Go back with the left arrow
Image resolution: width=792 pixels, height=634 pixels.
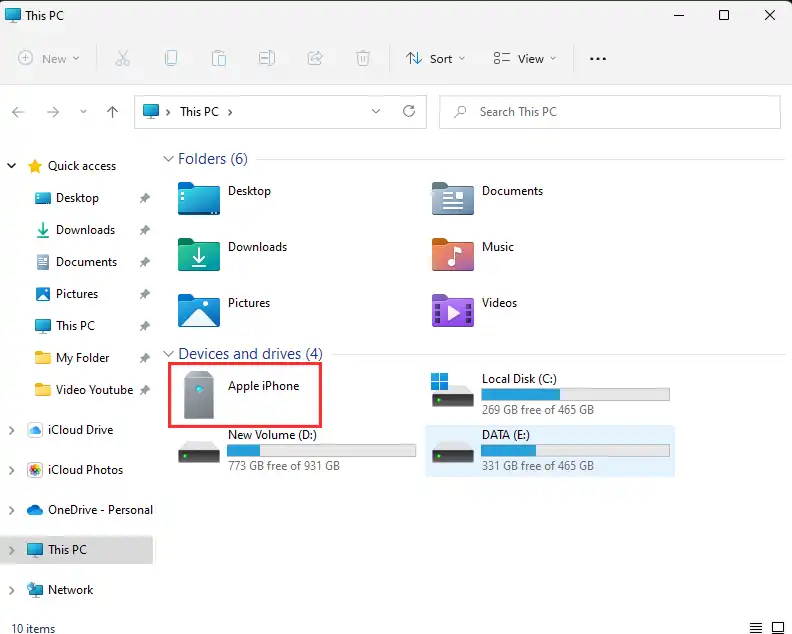click(18, 112)
